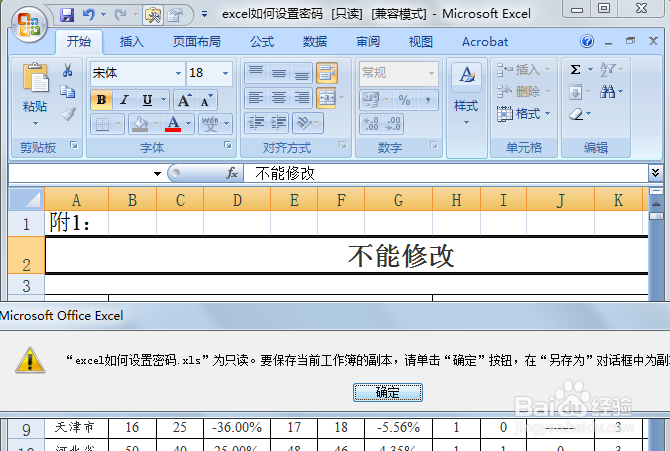Align text to top
This screenshot has width=670, height=451.
click(256, 72)
